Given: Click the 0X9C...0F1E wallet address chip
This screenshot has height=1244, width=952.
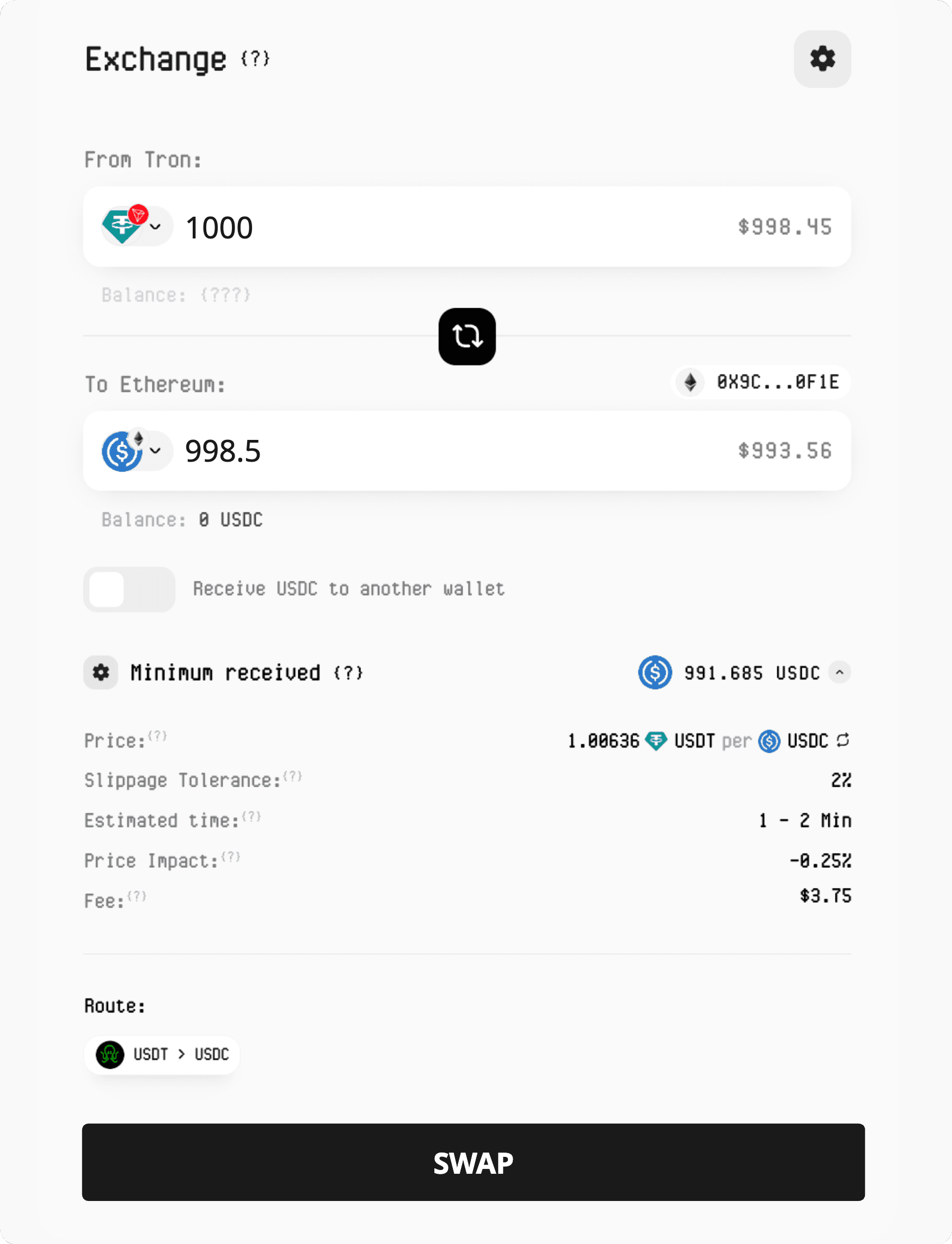Looking at the screenshot, I should point(759,383).
